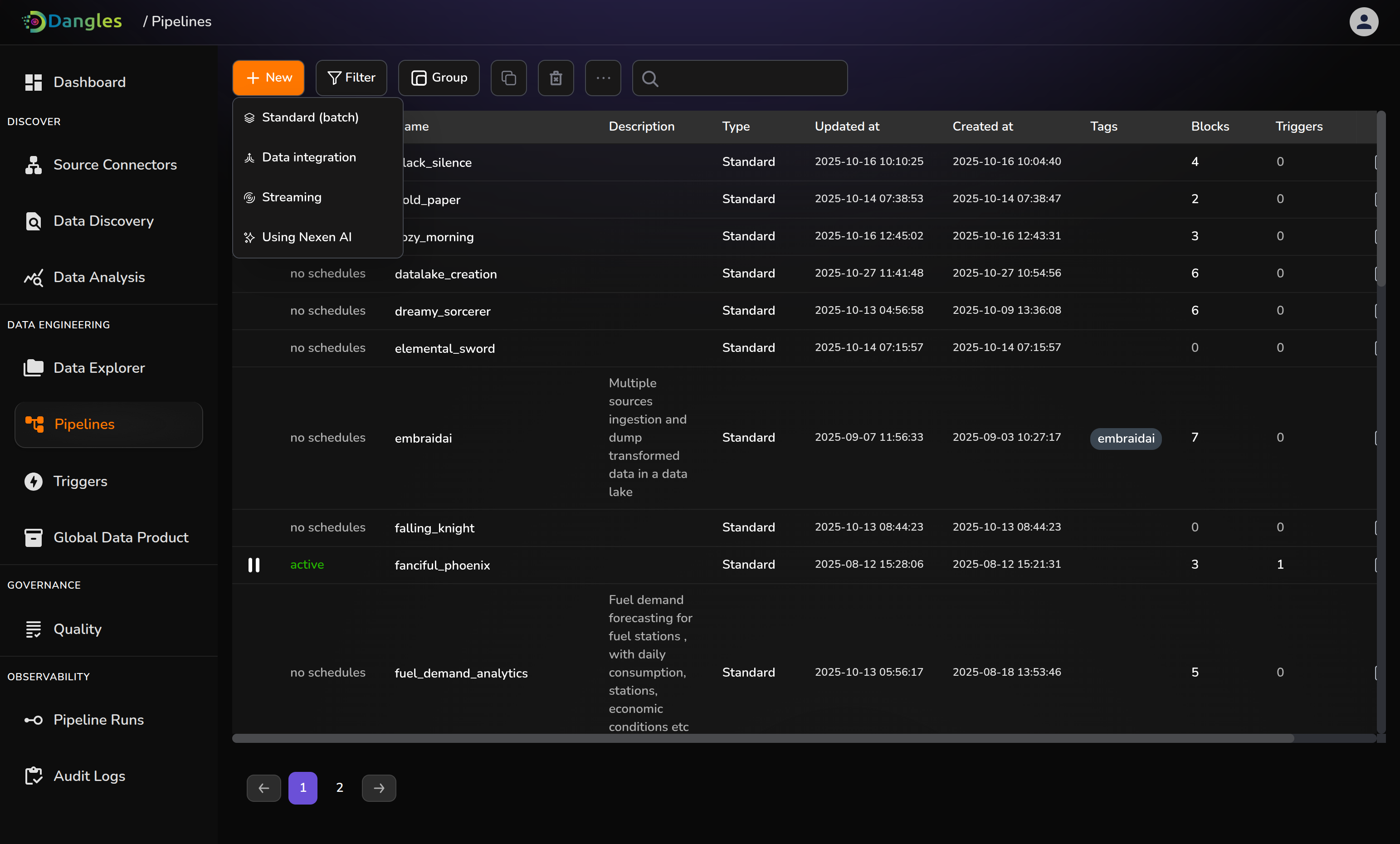1400x844 pixels.
Task: Click the delete trash toolbar icon
Action: 555,78
